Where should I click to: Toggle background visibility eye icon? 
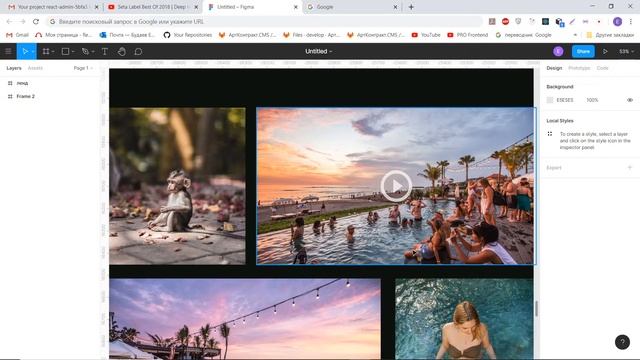[x=630, y=100]
